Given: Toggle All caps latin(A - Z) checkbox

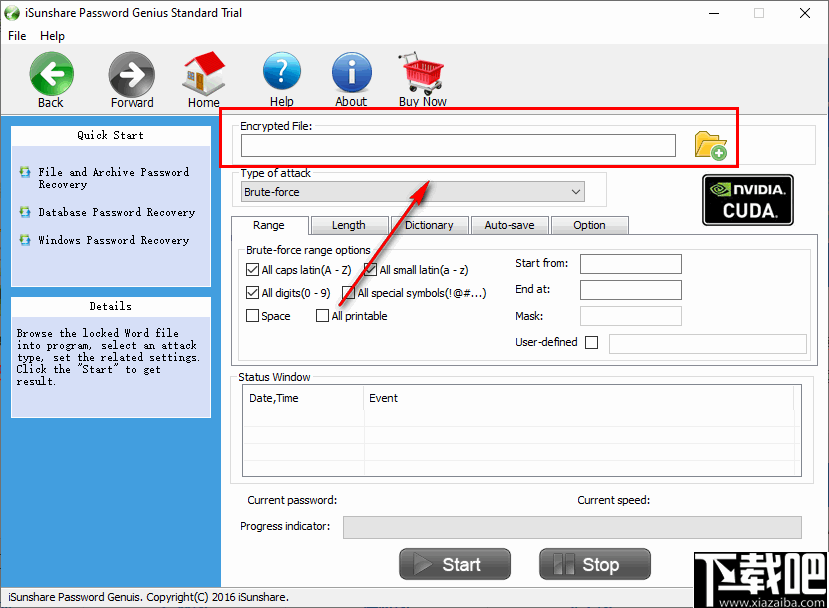Looking at the screenshot, I should pyautogui.click(x=252, y=270).
